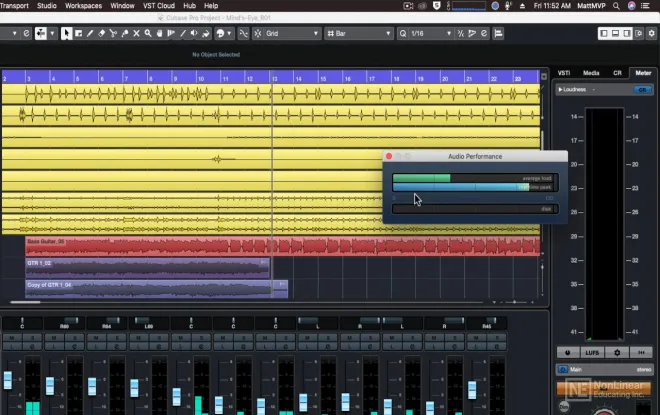This screenshot has width=660, height=415.
Task: Open the Transport menu
Action: click(14, 6)
